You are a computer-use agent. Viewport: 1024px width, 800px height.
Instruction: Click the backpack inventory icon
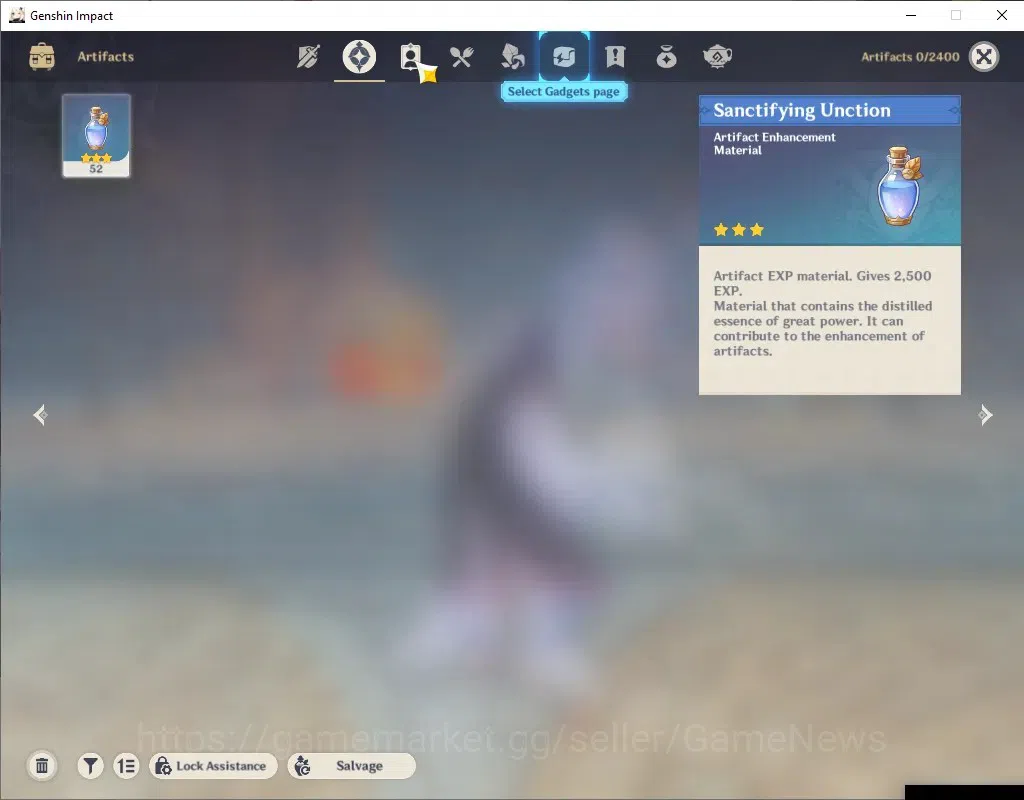point(42,57)
